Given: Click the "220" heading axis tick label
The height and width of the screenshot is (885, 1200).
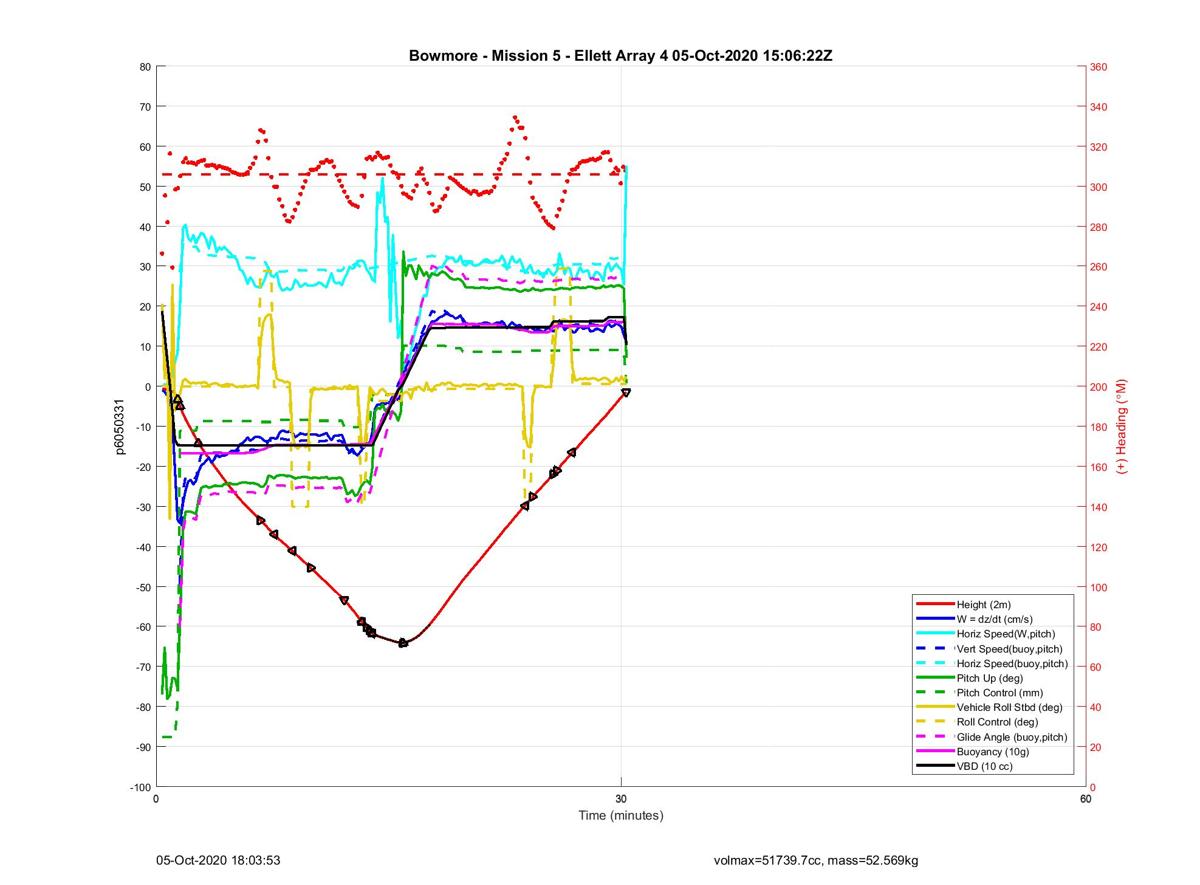Looking at the screenshot, I should click(1099, 347).
